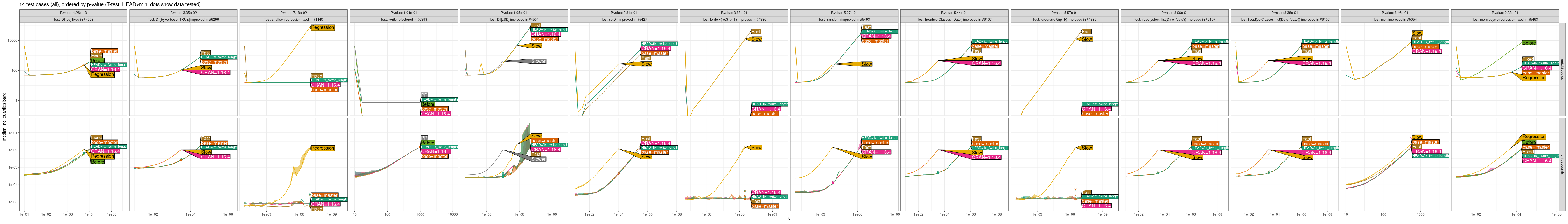Click header 'P.value: 3.35e-02'
This screenshot has height=224, width=1568.
click(183, 13)
